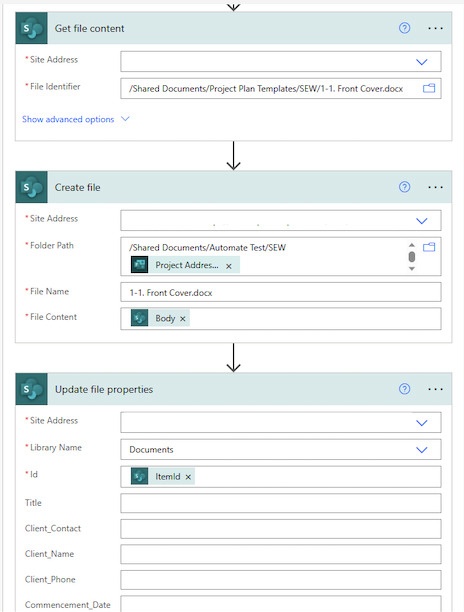464x612 pixels.
Task: Open the Library Name dropdown showing Documents
Action: 281,450
